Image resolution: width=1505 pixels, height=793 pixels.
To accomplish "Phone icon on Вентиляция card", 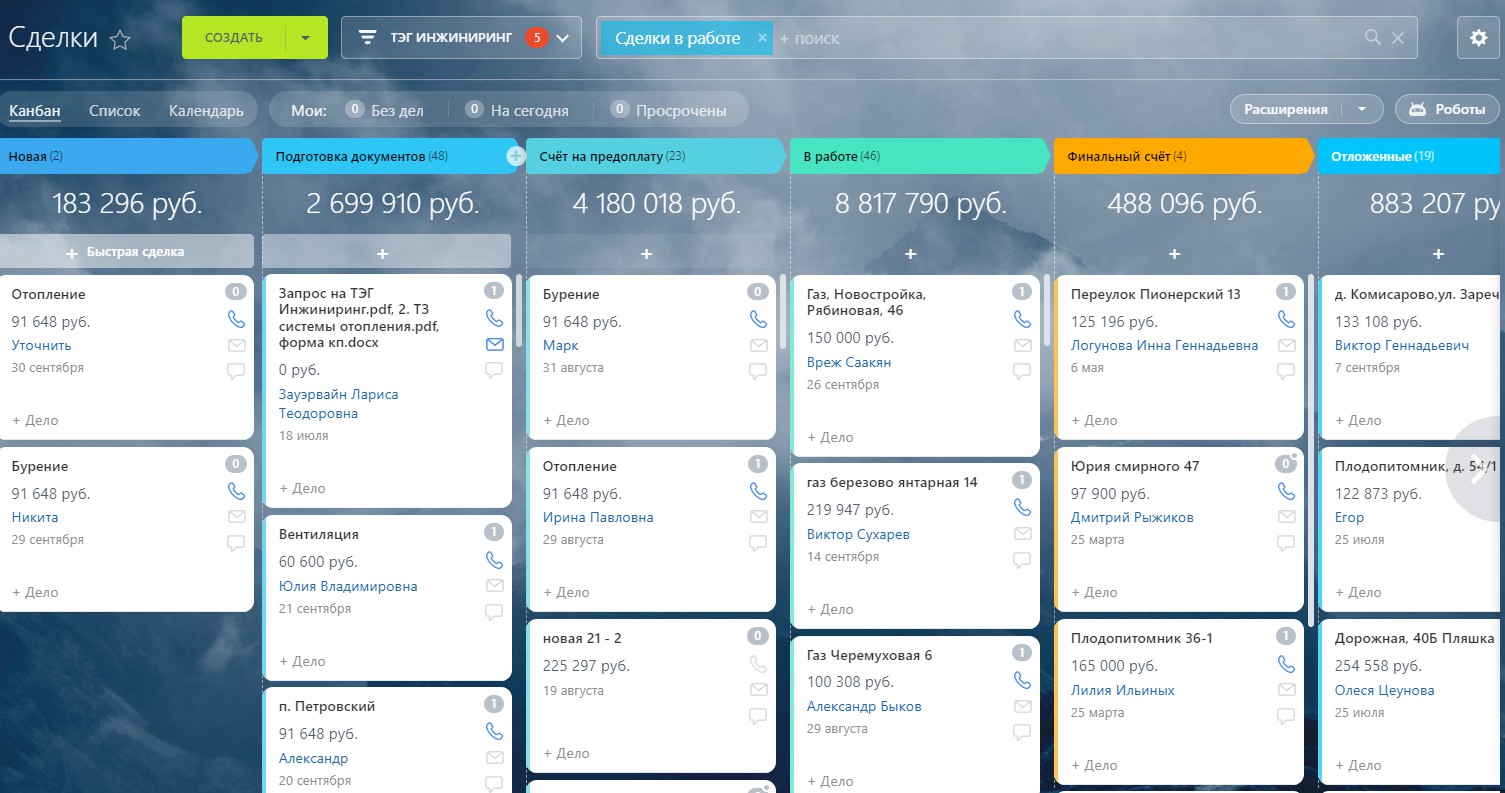I will point(494,560).
